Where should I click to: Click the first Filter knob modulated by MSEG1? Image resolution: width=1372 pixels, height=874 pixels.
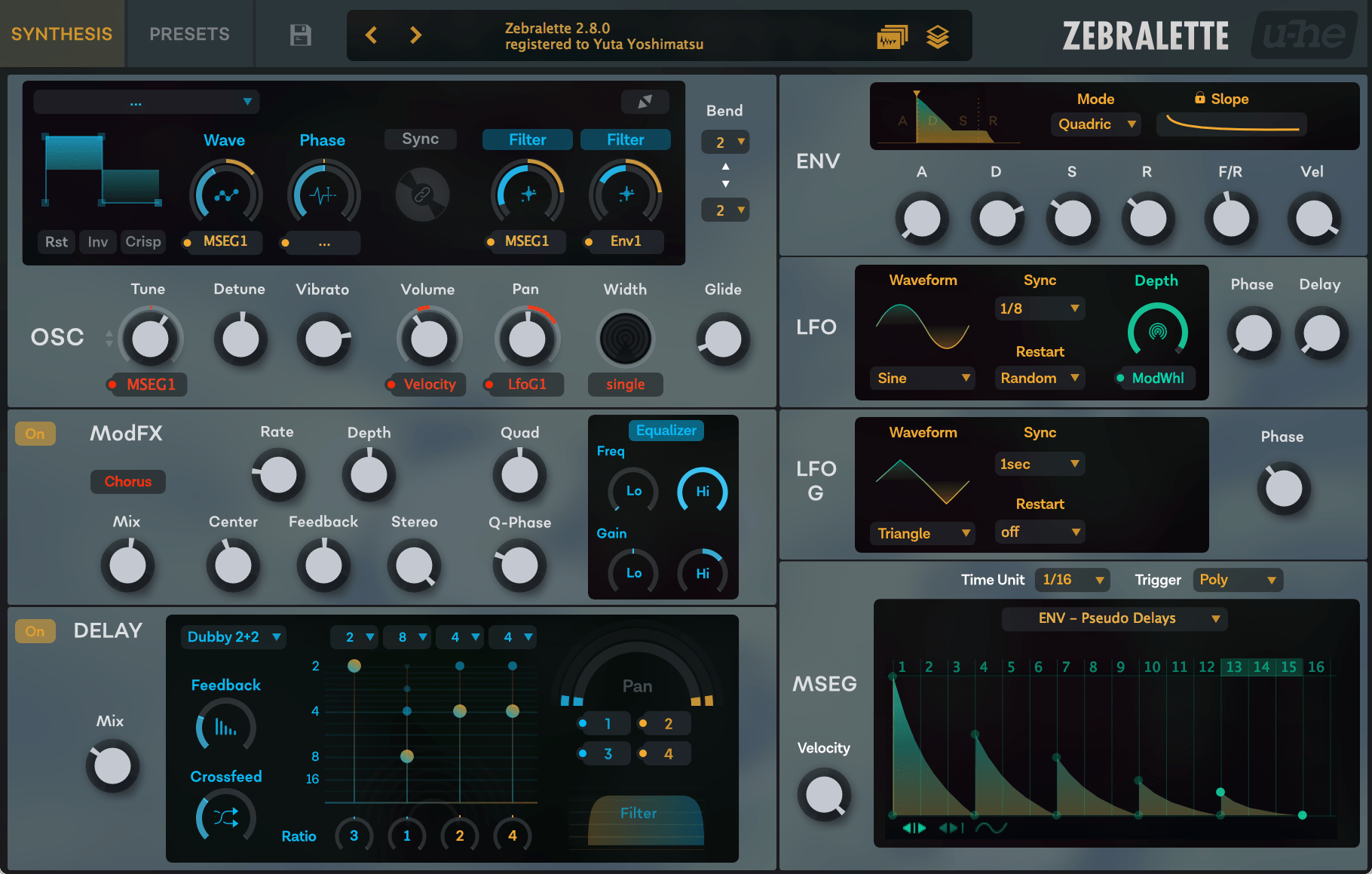coord(528,194)
